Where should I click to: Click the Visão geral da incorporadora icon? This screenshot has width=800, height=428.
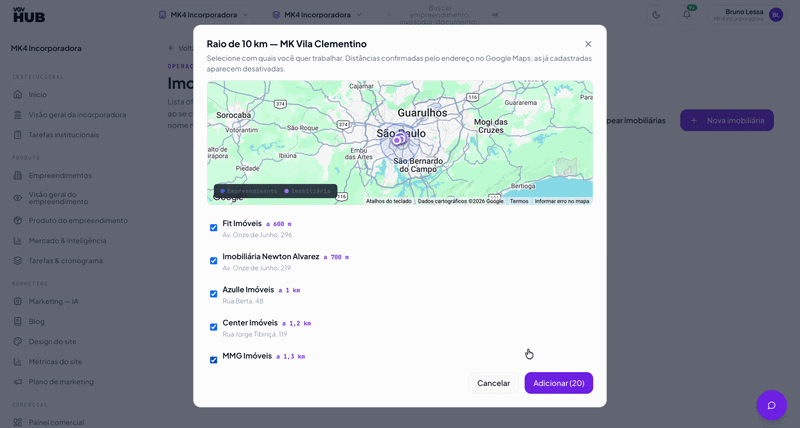click(18, 115)
